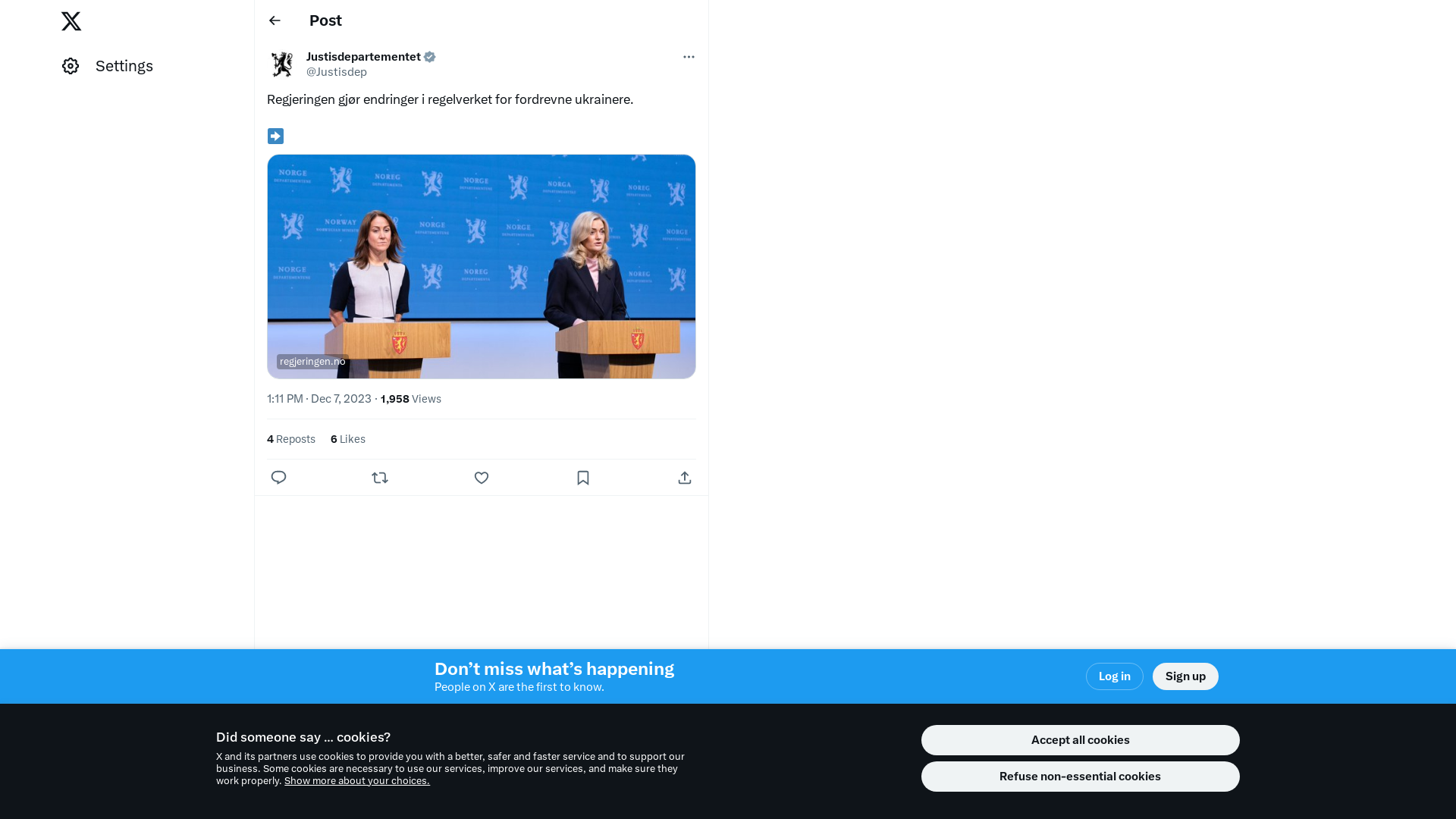Open Settings from the sidebar
1456x819 pixels.
(108, 66)
